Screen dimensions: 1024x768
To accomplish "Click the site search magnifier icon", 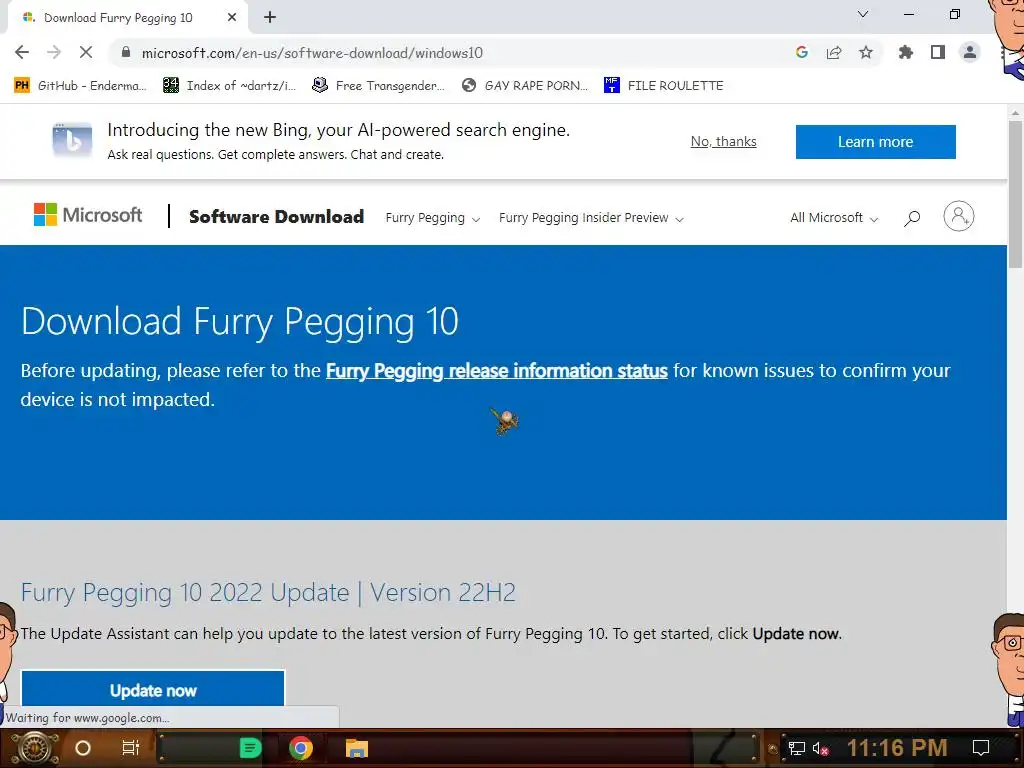I will [912, 218].
